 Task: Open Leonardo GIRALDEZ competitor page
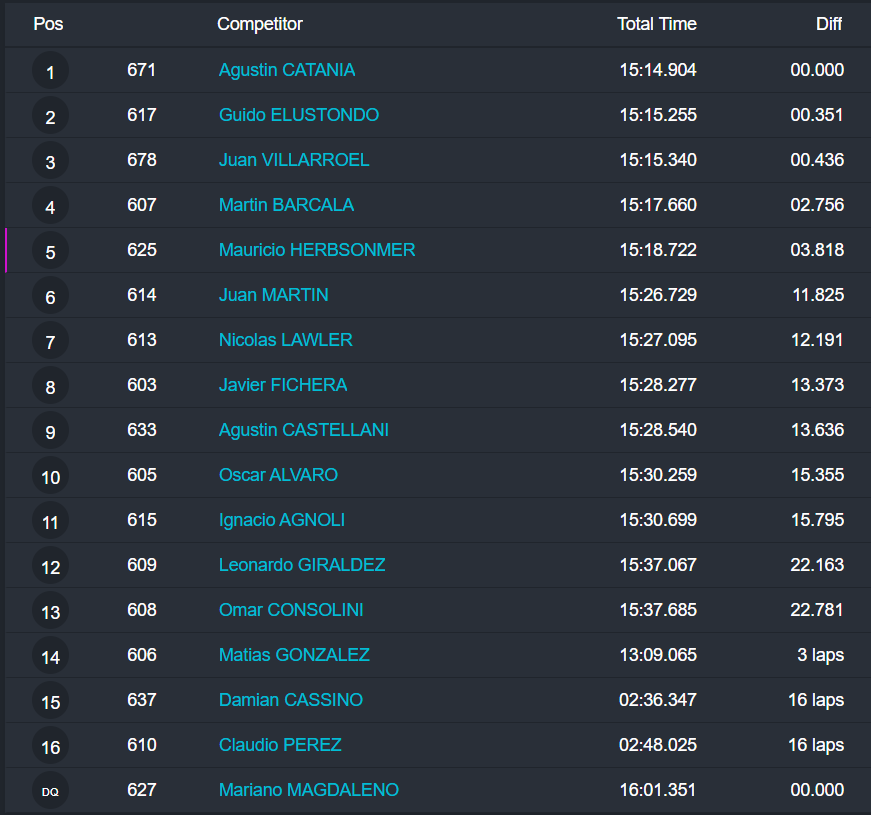302,565
